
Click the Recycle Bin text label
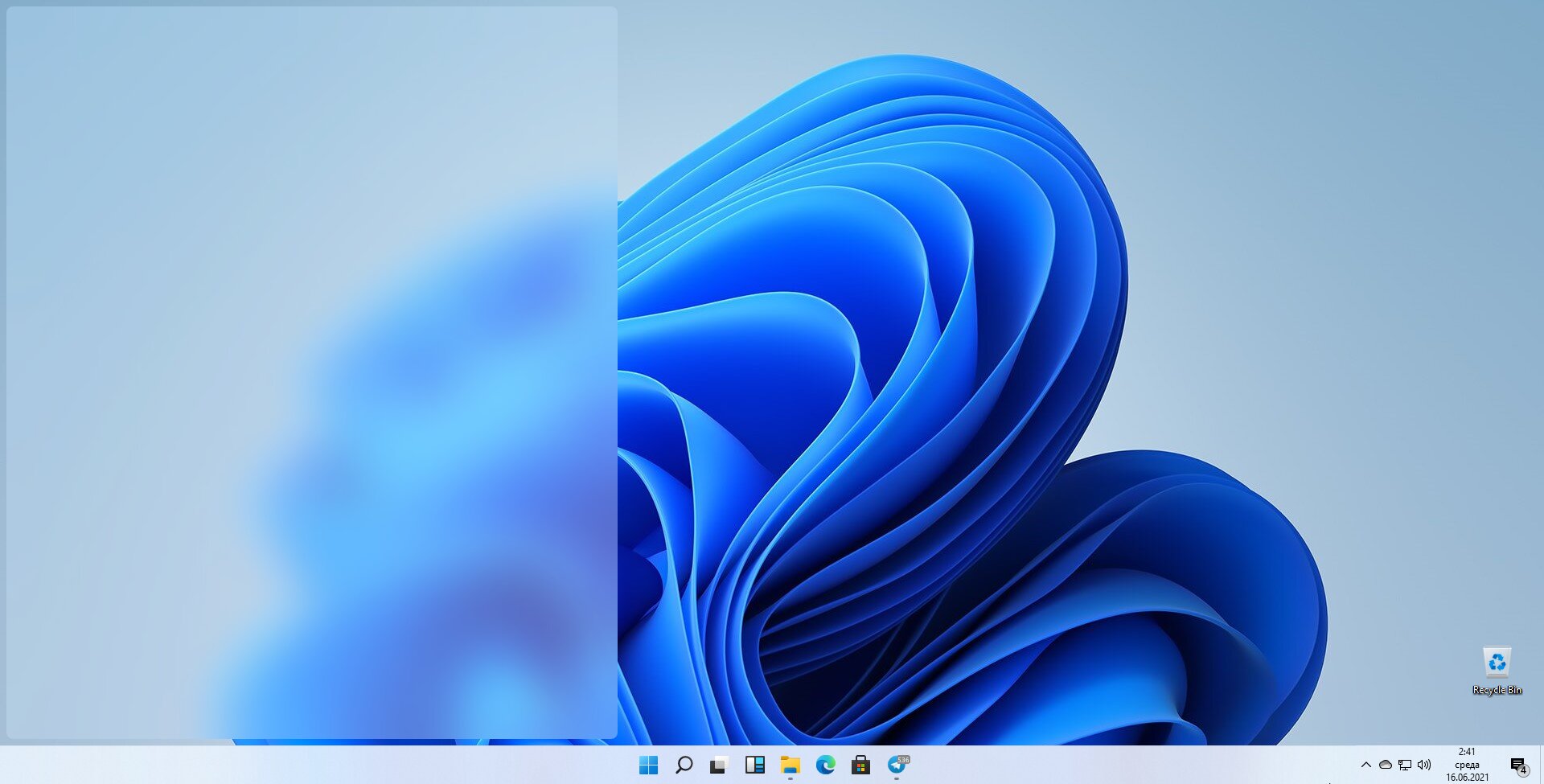pos(1497,690)
